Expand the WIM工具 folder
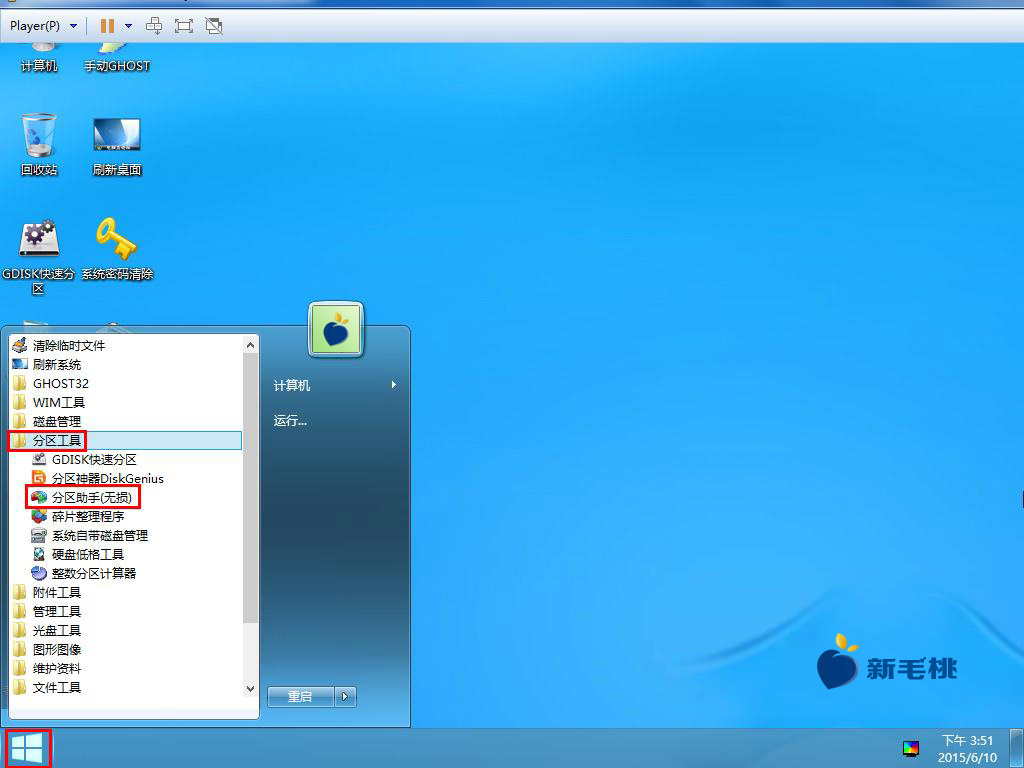Image resolution: width=1024 pixels, height=768 pixels. click(x=126, y=402)
